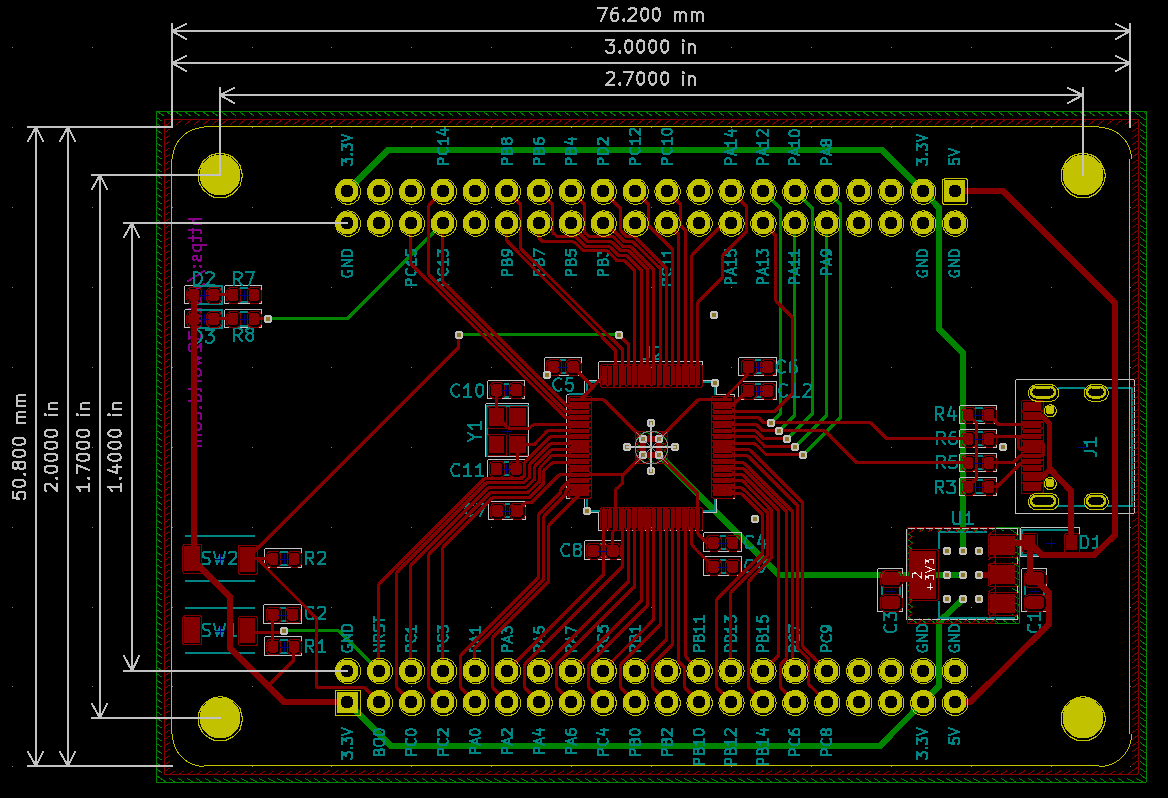Select the C10 capacitor label
The width and height of the screenshot is (1168, 798).
click(x=467, y=390)
